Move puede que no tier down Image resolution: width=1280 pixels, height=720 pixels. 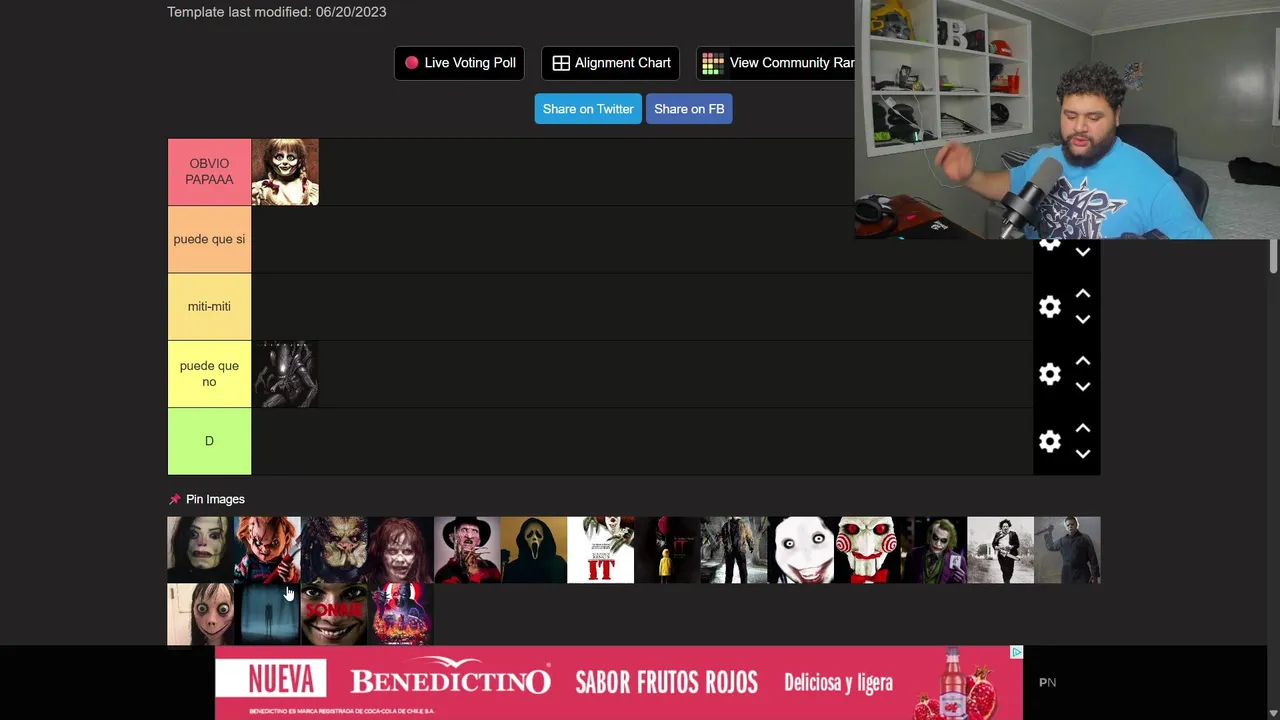point(1083,386)
